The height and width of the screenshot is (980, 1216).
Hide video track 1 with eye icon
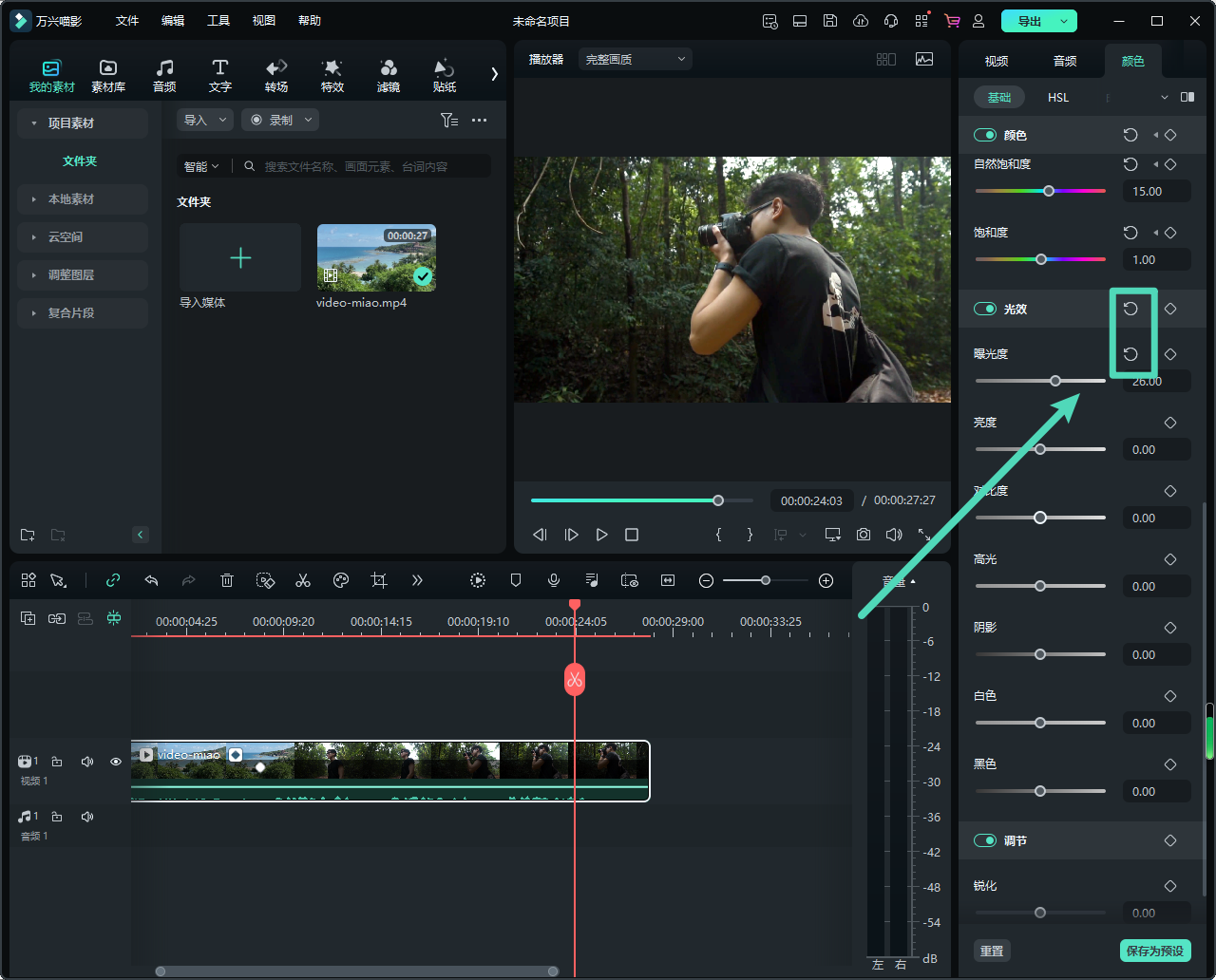click(x=116, y=762)
